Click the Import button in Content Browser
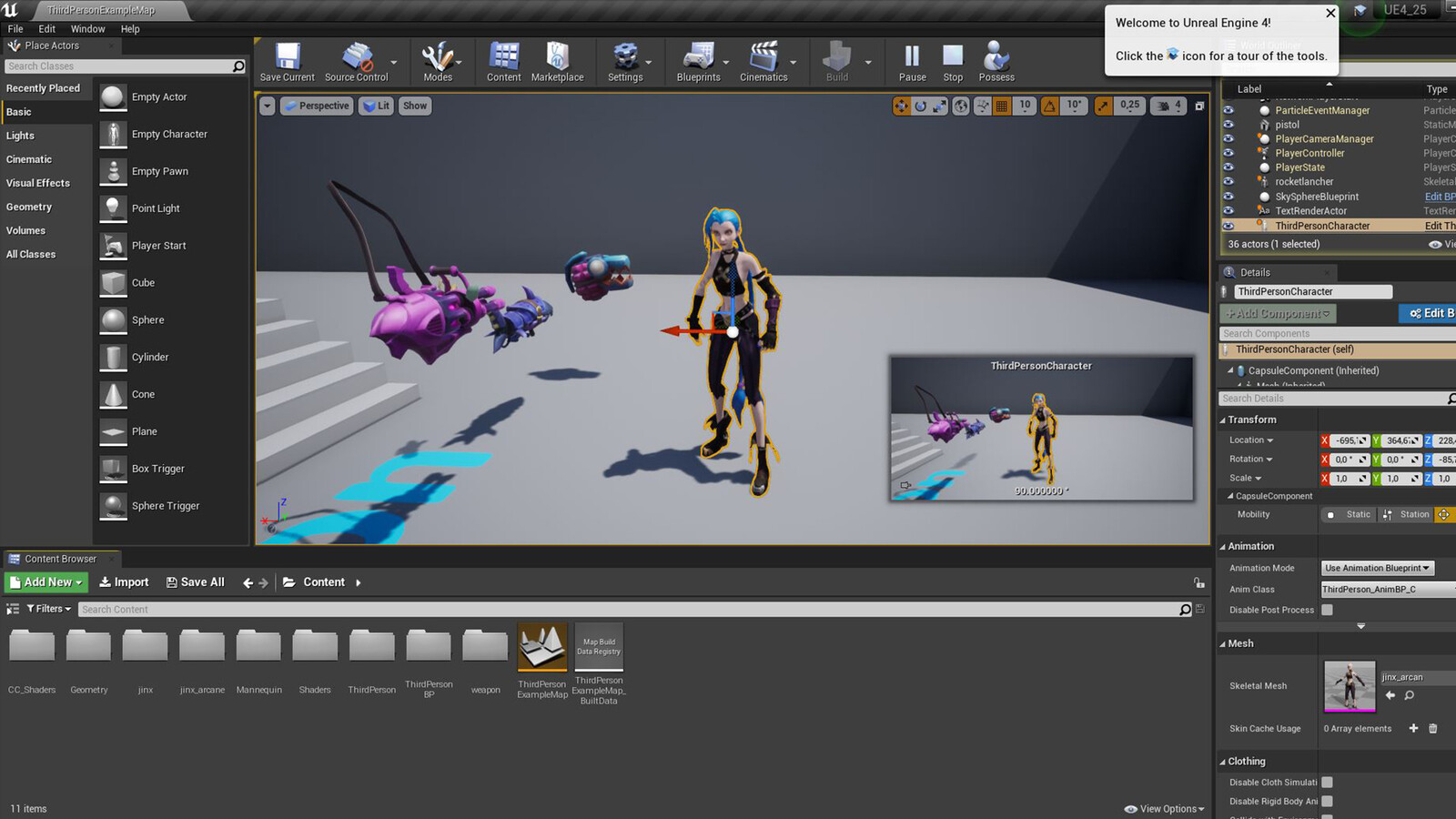1456x819 pixels. [124, 582]
